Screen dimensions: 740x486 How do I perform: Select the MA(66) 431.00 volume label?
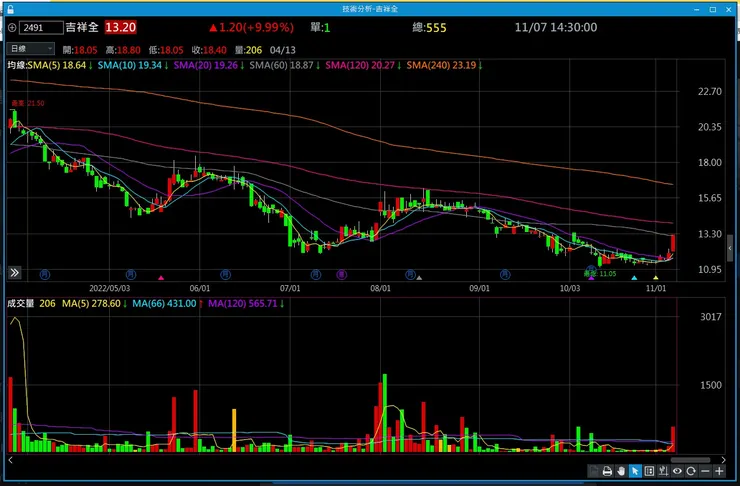[x=164, y=303]
